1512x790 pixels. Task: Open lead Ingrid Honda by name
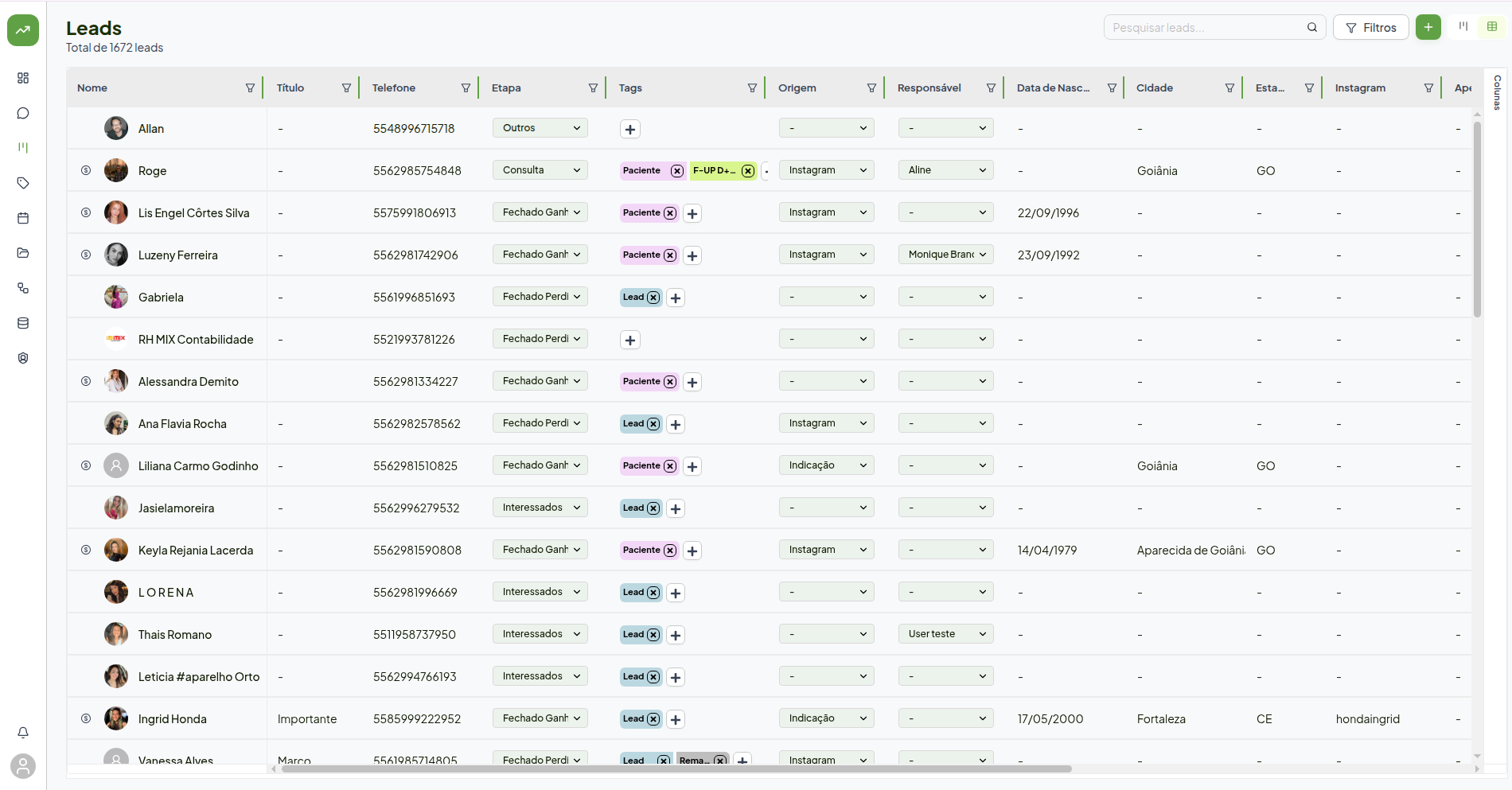[x=172, y=719]
